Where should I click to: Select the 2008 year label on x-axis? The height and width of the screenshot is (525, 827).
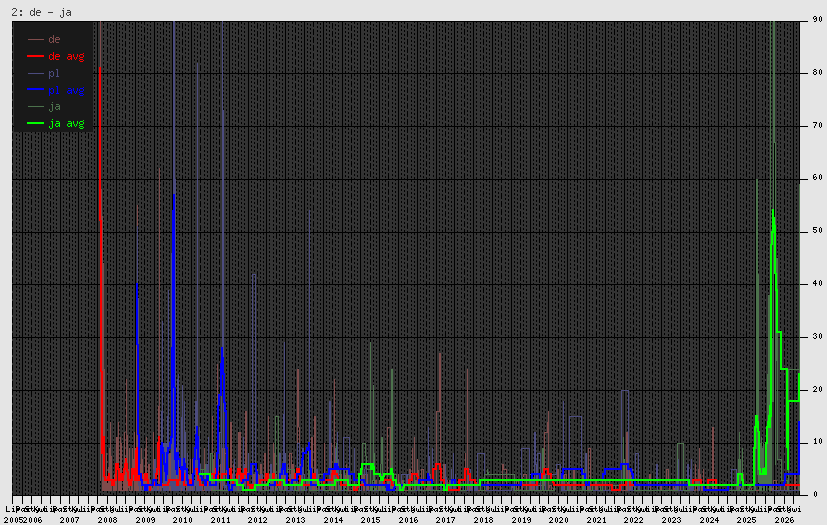108,520
